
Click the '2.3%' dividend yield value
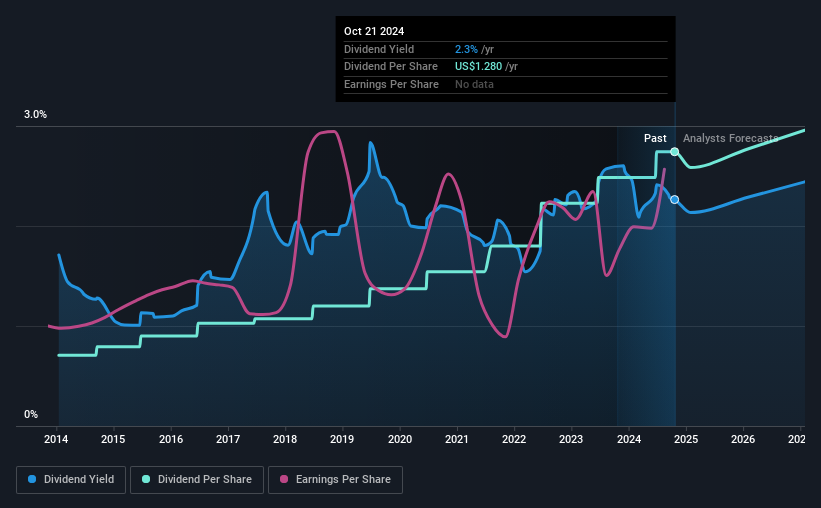point(466,49)
